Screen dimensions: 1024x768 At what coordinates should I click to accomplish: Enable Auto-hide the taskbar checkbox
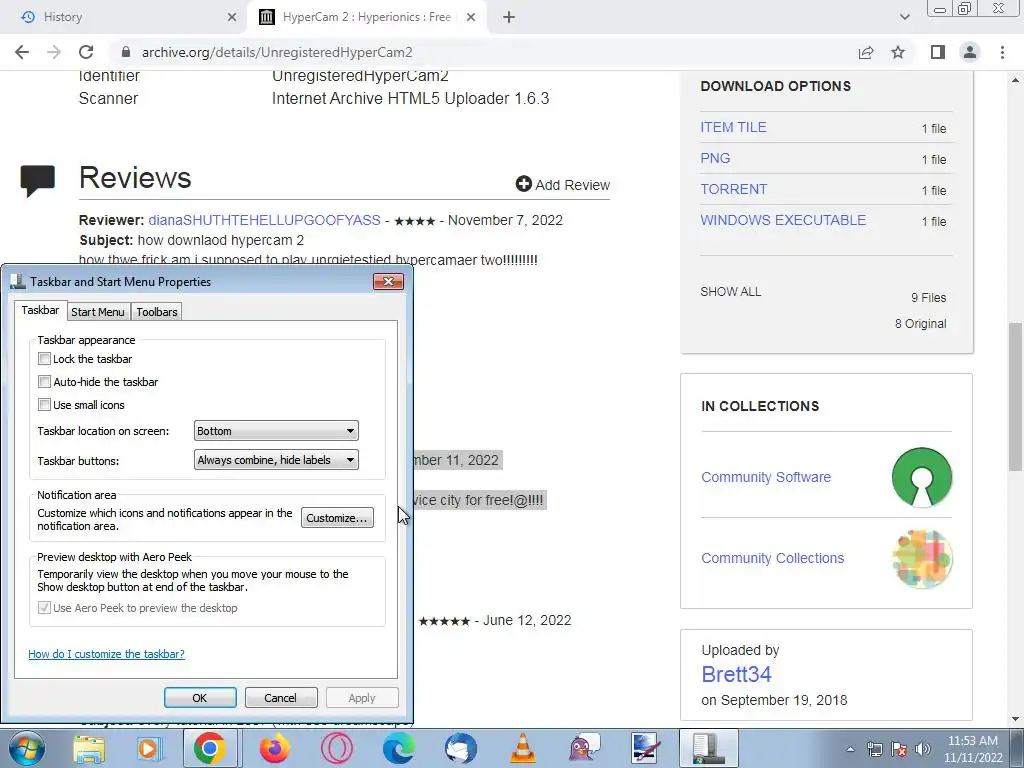[x=44, y=381]
